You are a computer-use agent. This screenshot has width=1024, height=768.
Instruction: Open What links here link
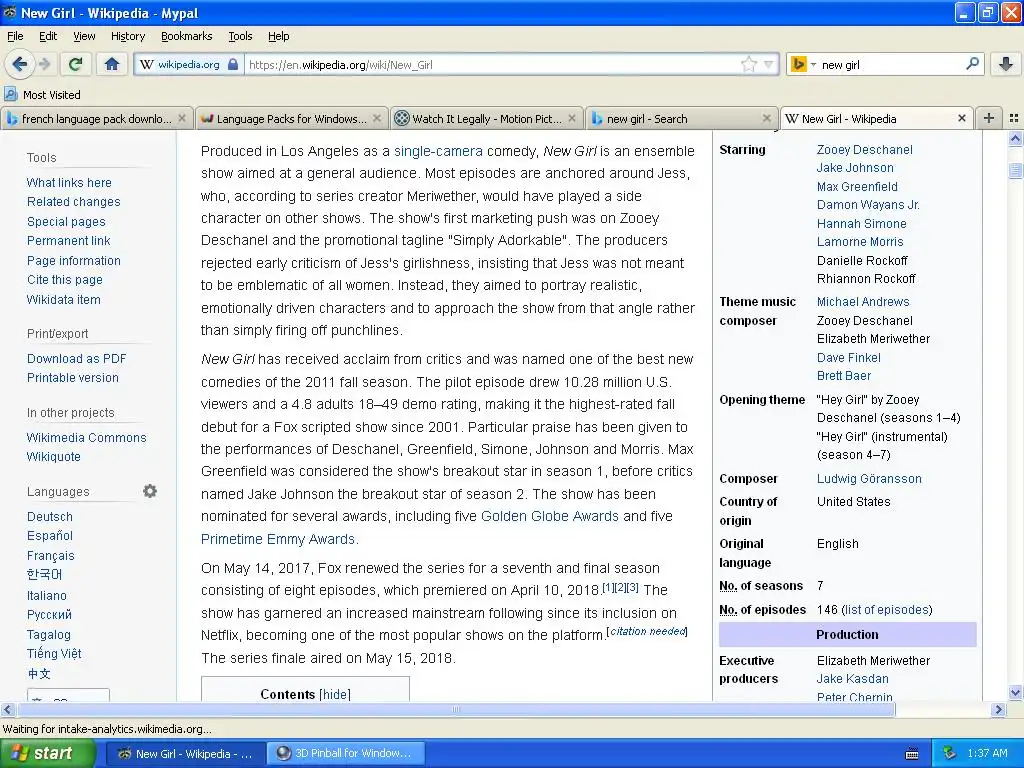pos(69,182)
